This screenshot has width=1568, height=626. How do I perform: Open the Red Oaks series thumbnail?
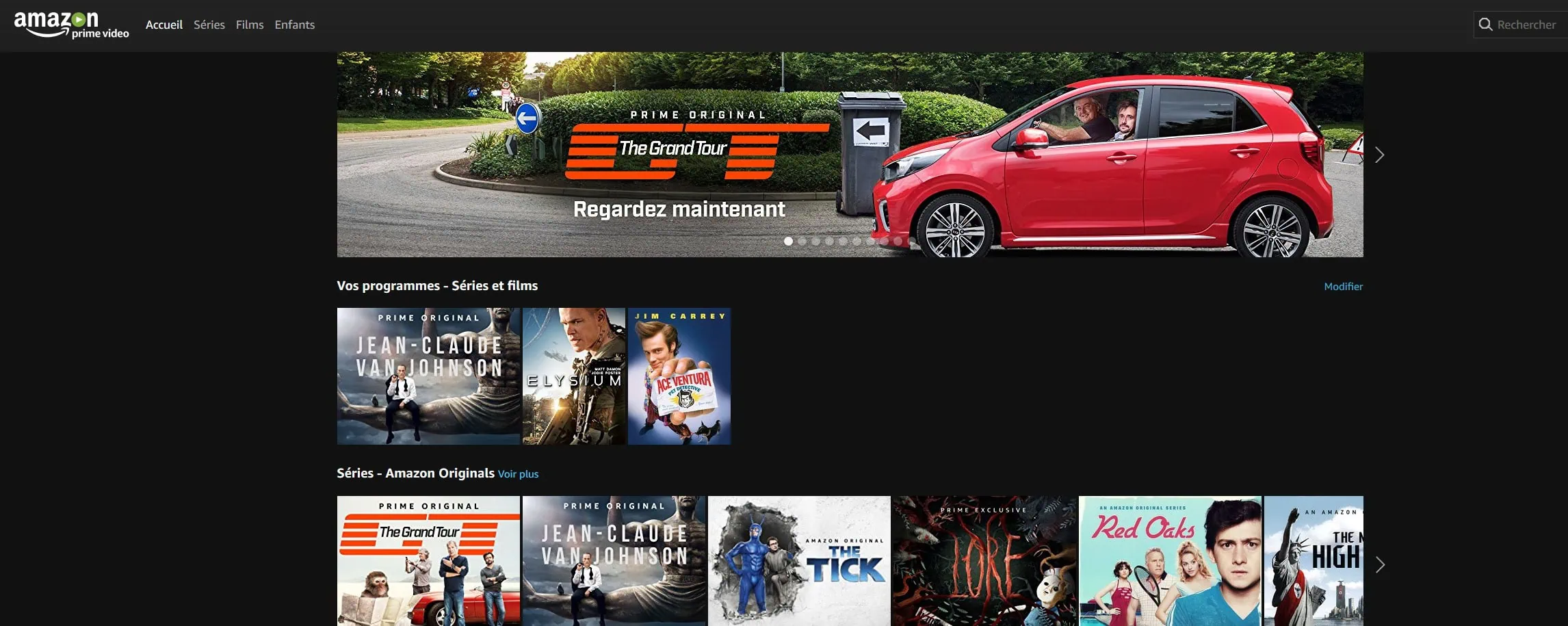click(x=1170, y=560)
